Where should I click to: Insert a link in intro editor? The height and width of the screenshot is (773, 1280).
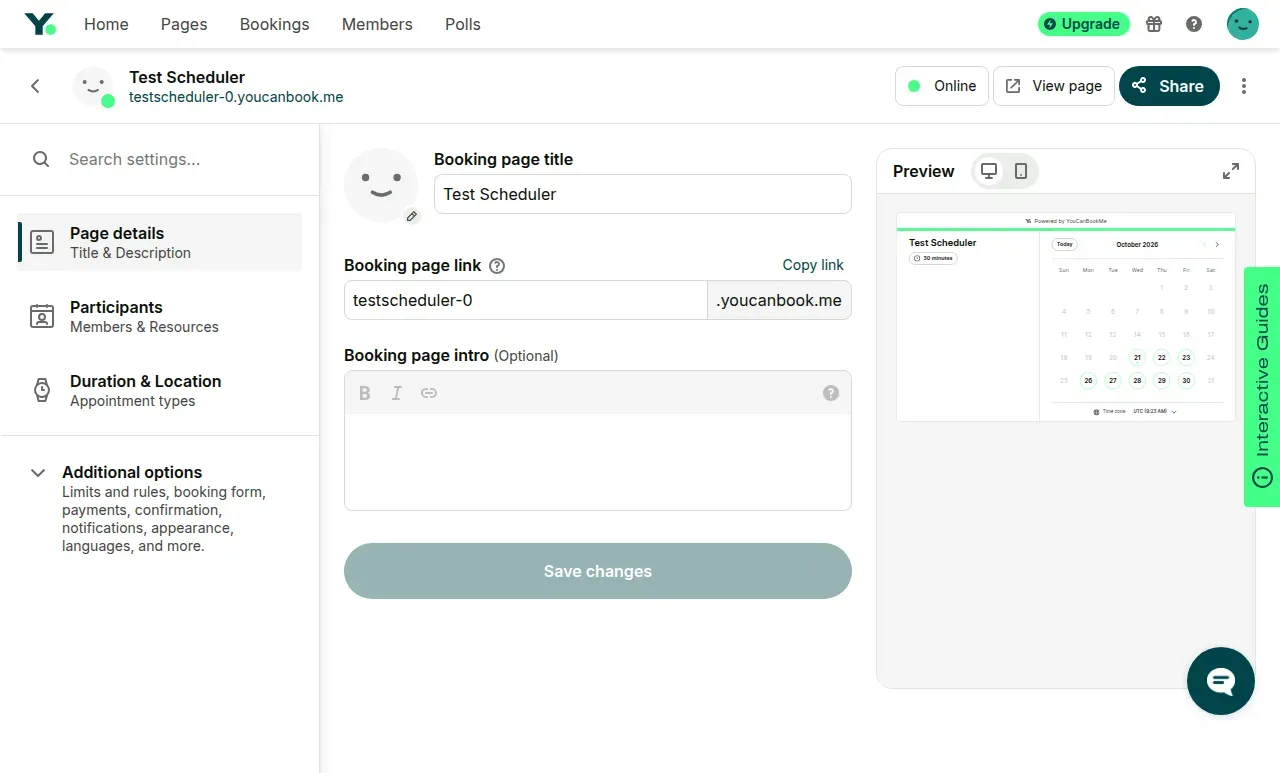(x=429, y=393)
